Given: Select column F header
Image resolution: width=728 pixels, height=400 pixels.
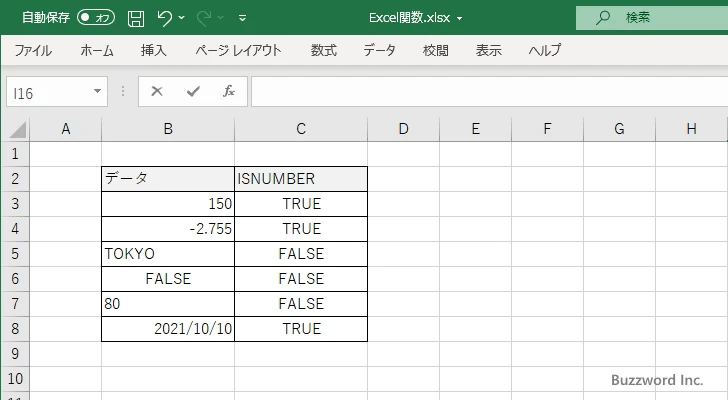Looking at the screenshot, I should click(x=547, y=129).
